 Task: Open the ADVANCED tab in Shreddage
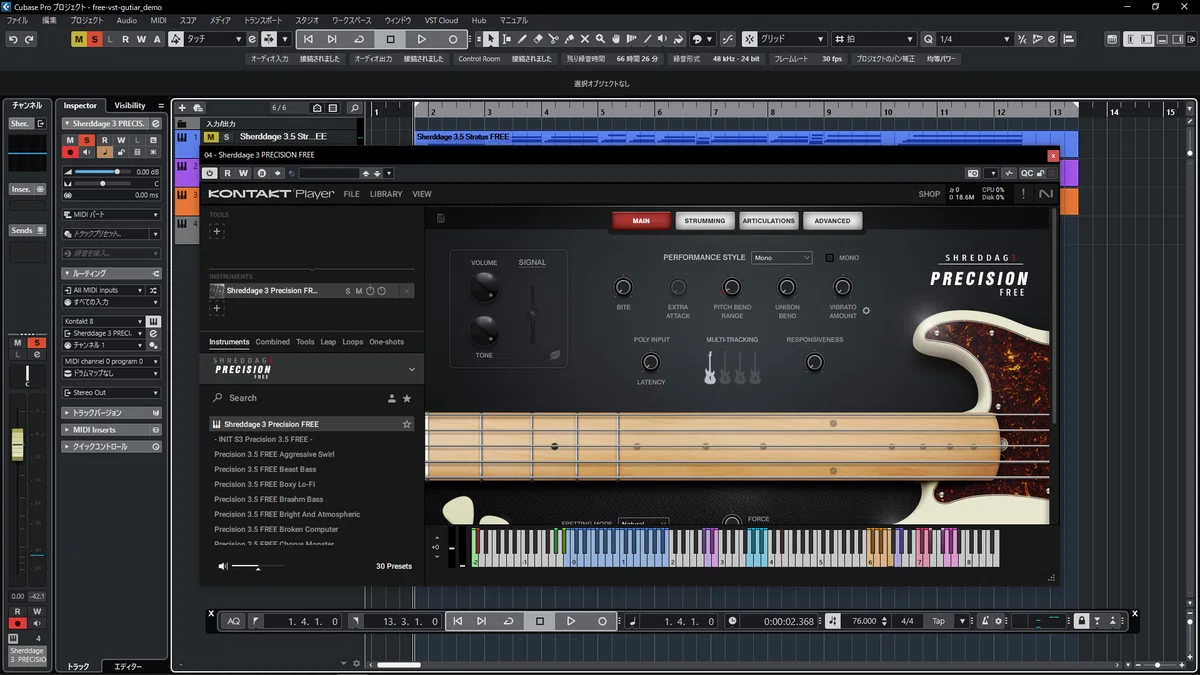click(832, 221)
